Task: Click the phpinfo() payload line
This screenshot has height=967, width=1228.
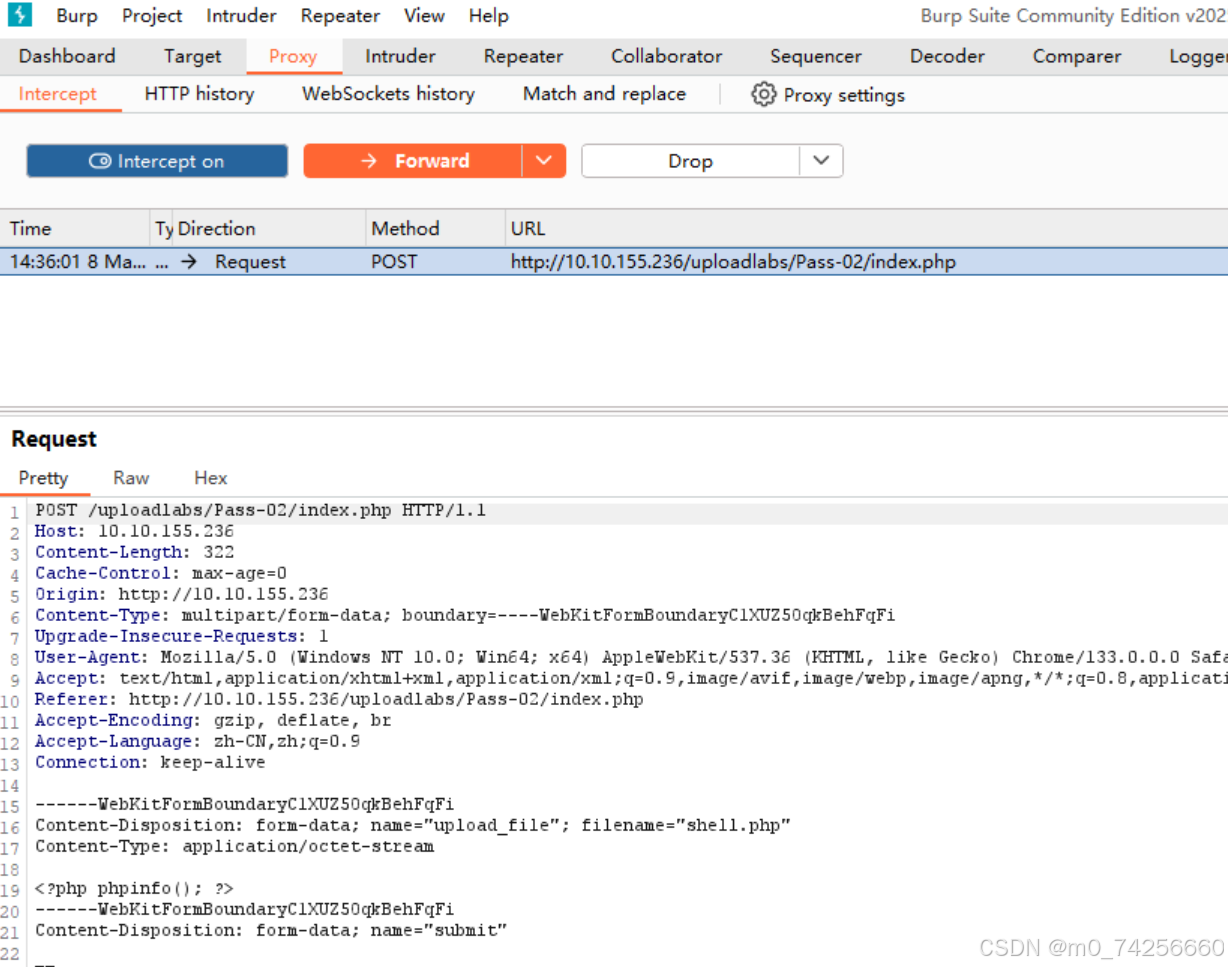Action: coord(134,888)
